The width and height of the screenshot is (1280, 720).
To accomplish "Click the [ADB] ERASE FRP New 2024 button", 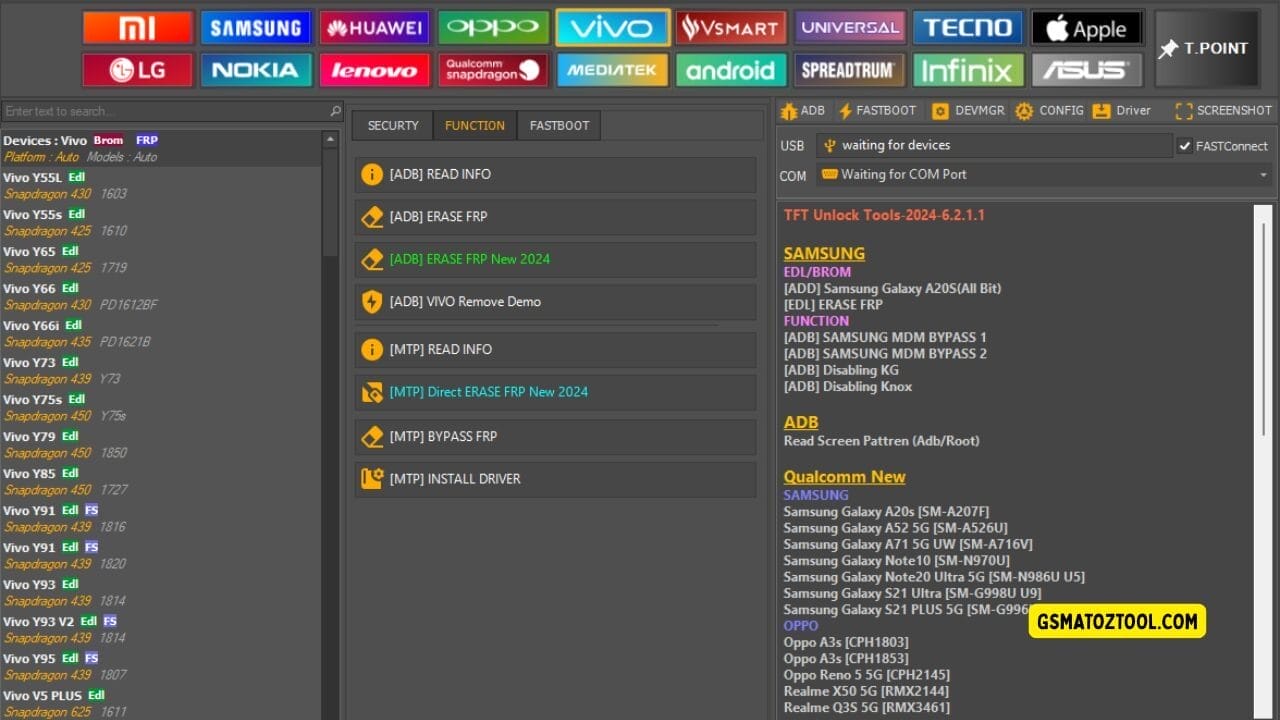I will click(554, 258).
